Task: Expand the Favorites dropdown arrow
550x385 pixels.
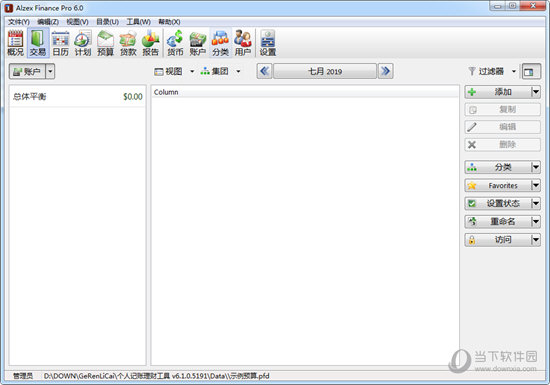Action: click(536, 185)
